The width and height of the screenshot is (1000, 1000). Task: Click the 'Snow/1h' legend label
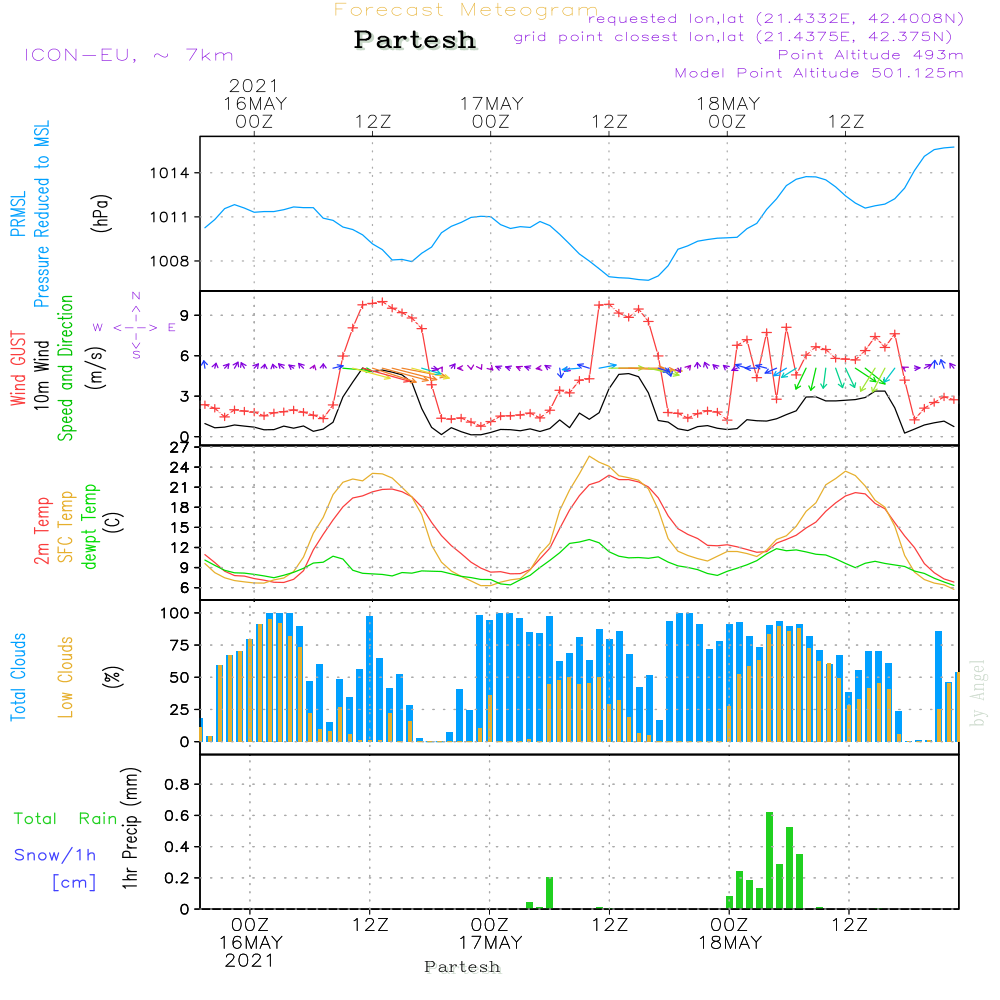(x=55, y=855)
